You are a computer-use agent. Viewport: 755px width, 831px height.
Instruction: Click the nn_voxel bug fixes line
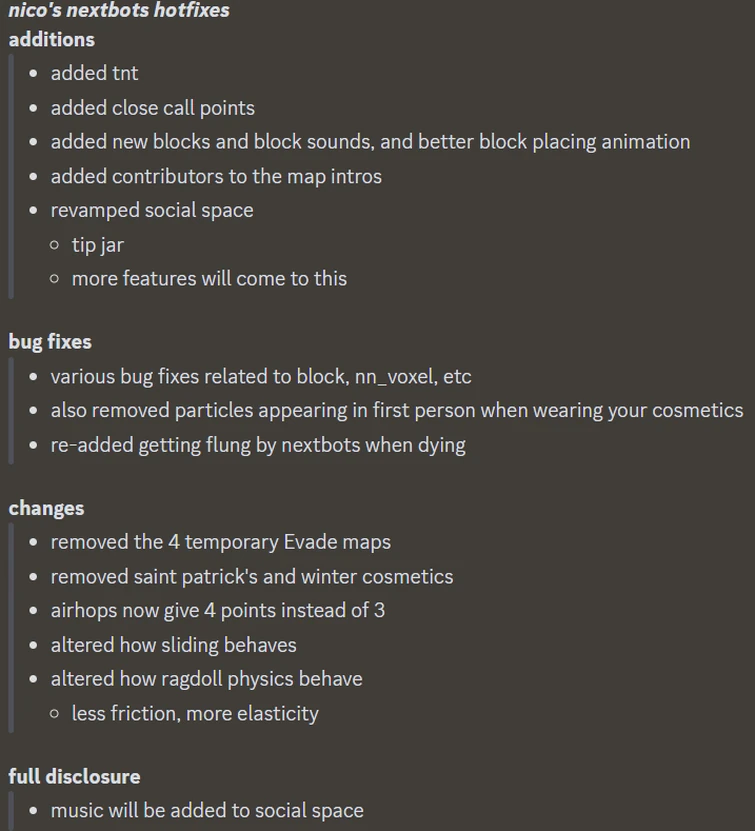[261, 377]
